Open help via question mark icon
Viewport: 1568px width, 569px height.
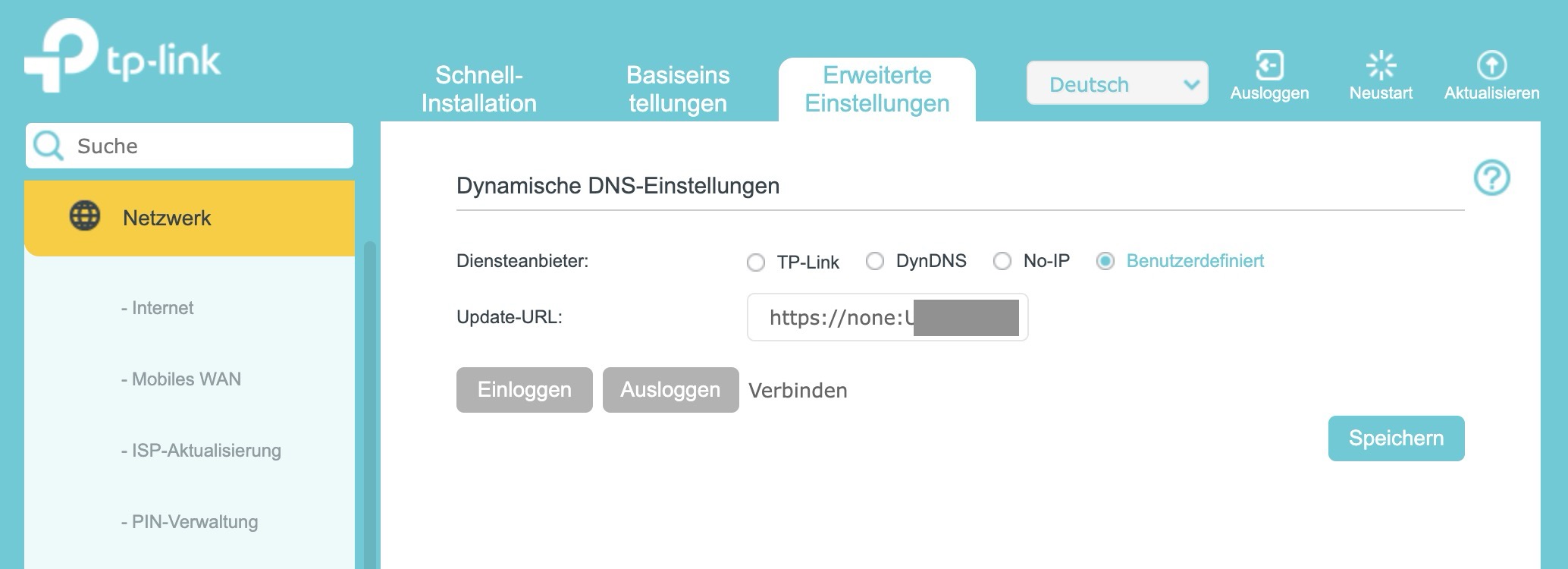(1491, 178)
